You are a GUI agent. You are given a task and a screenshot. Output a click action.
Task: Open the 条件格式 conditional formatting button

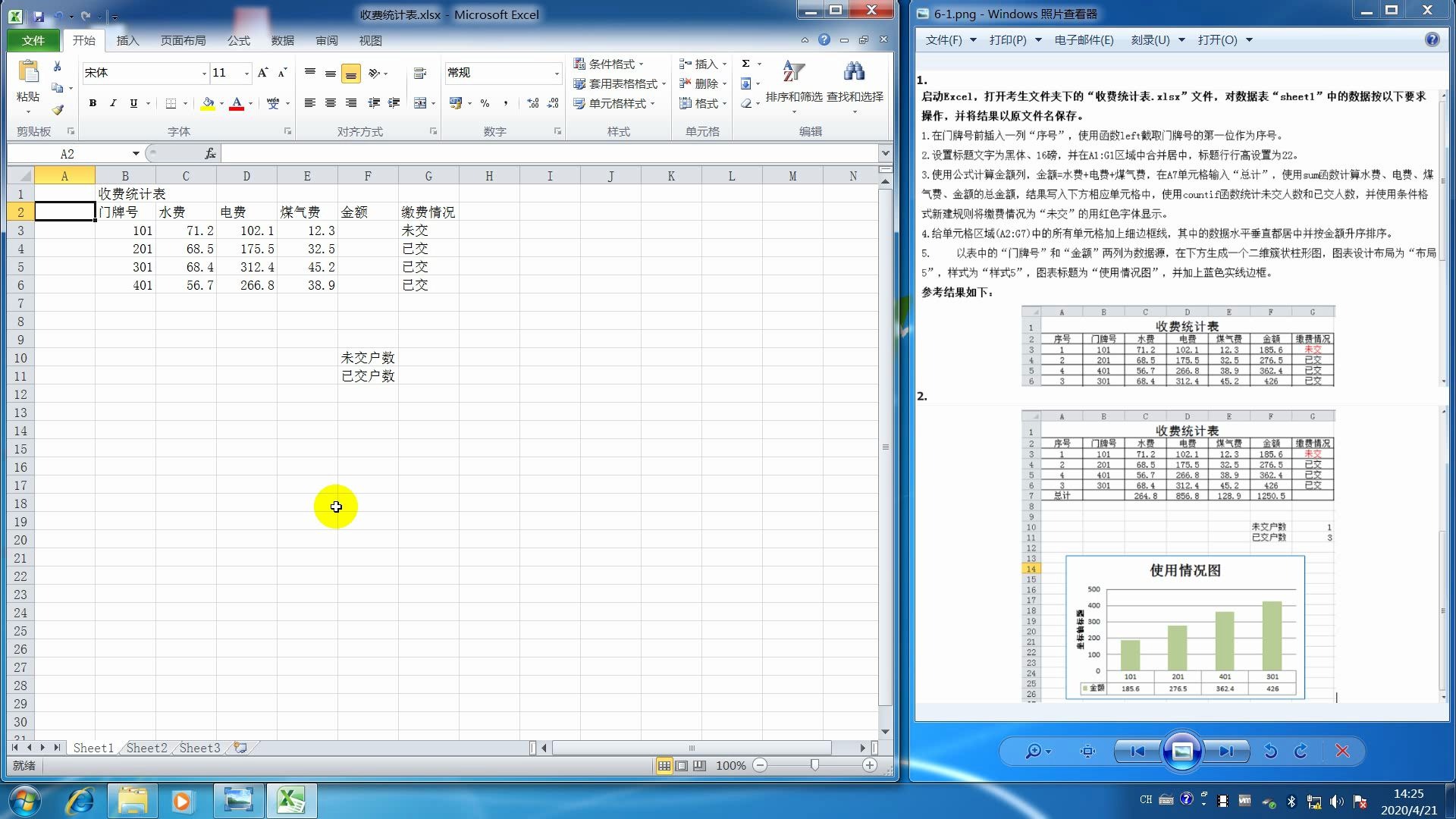click(x=610, y=64)
